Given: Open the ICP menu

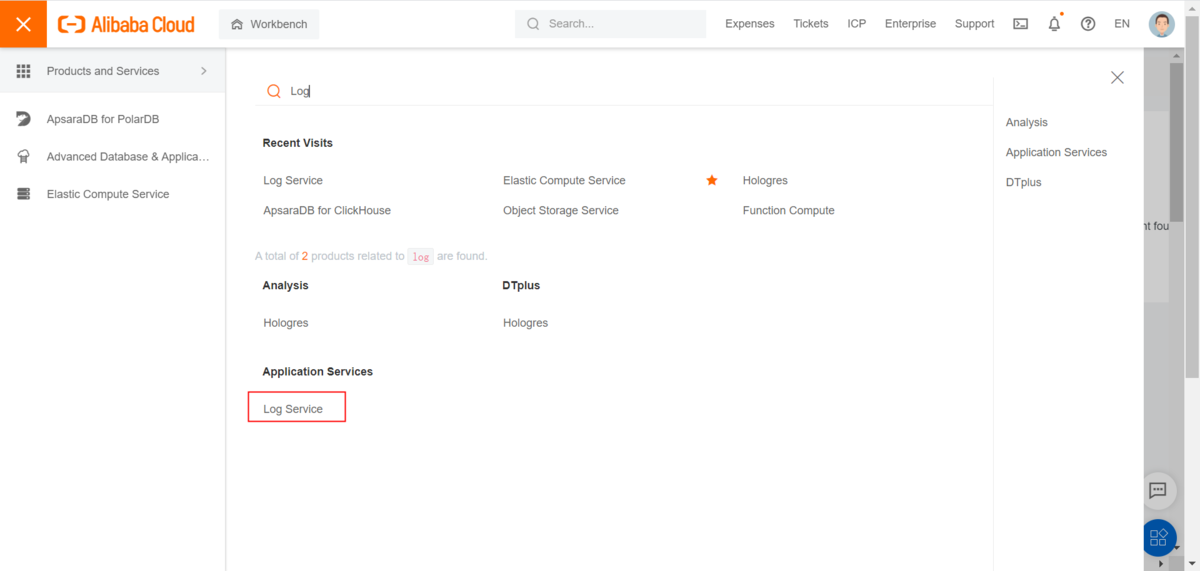Looking at the screenshot, I should (x=857, y=24).
